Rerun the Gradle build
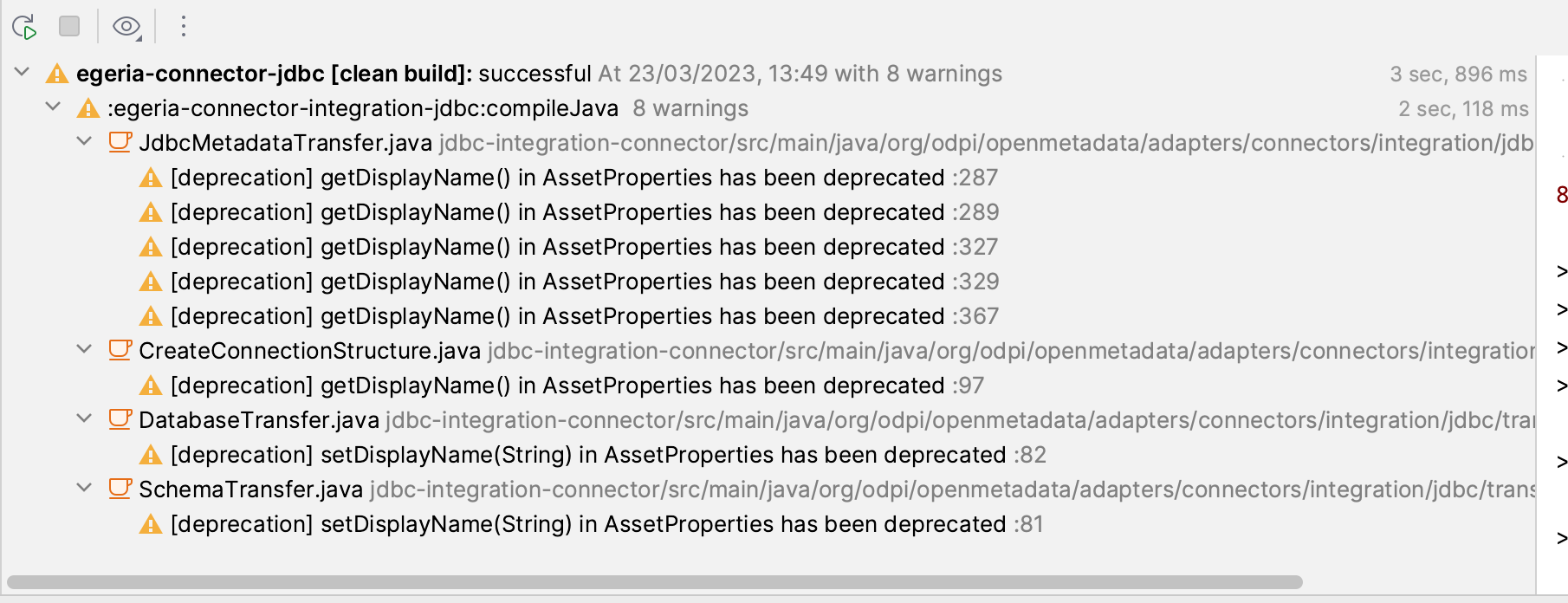Viewport: 1568px width, 603px height. [25, 26]
